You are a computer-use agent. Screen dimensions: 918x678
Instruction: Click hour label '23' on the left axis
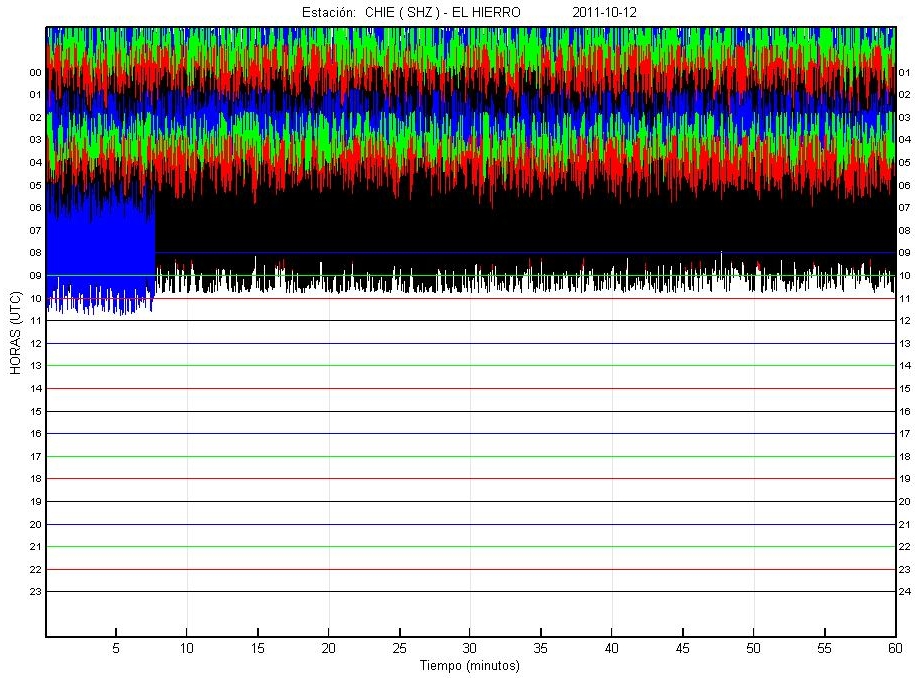click(36, 591)
